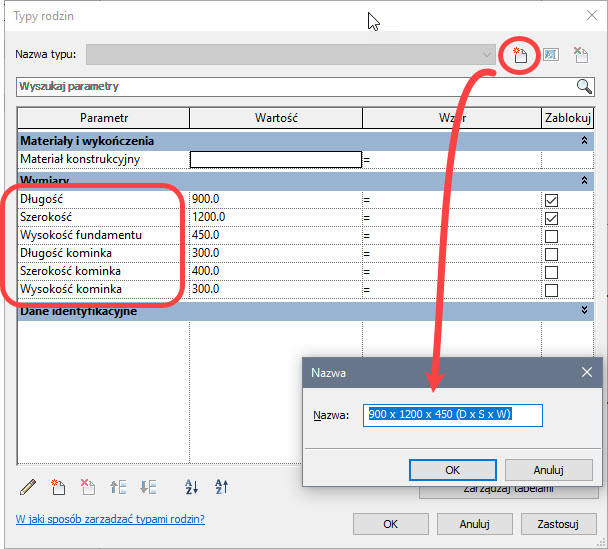Click the Nazwa text input field

pos(453,415)
